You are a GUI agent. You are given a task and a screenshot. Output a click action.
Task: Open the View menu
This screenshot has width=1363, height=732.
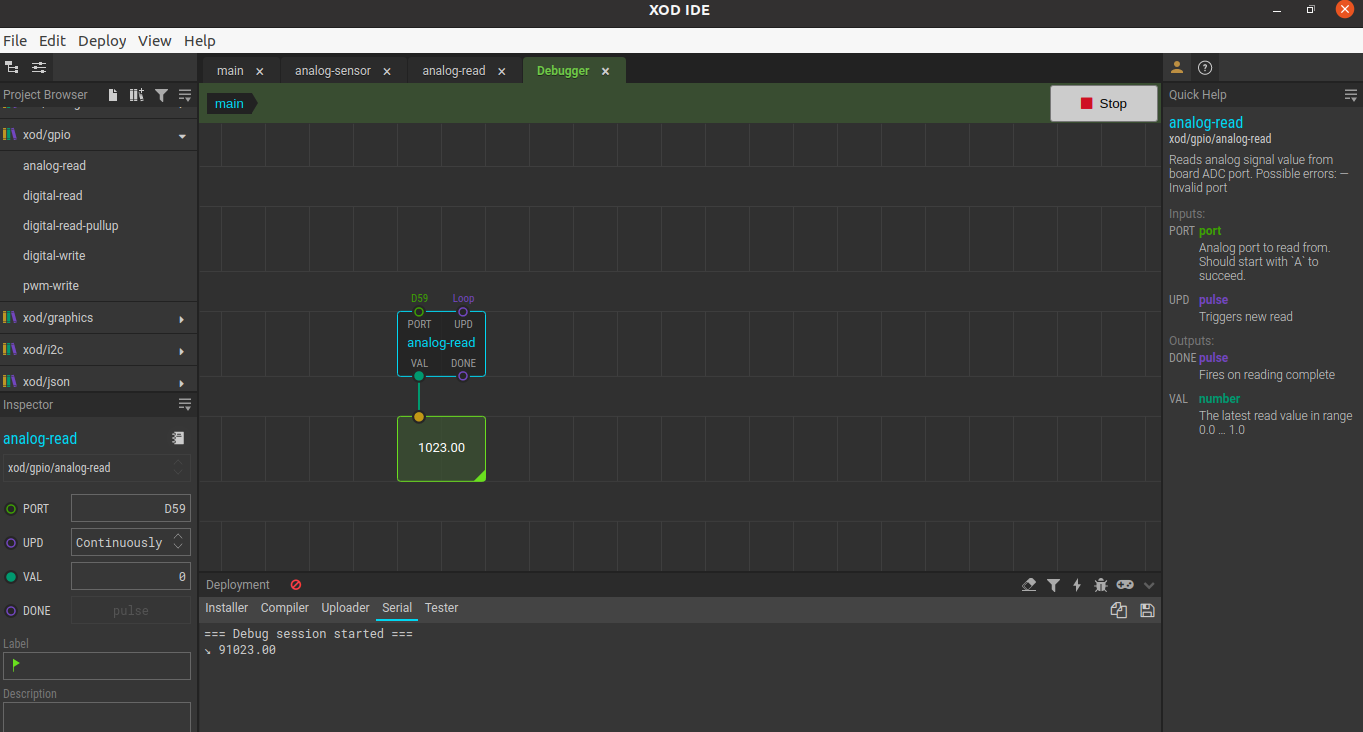coord(155,41)
